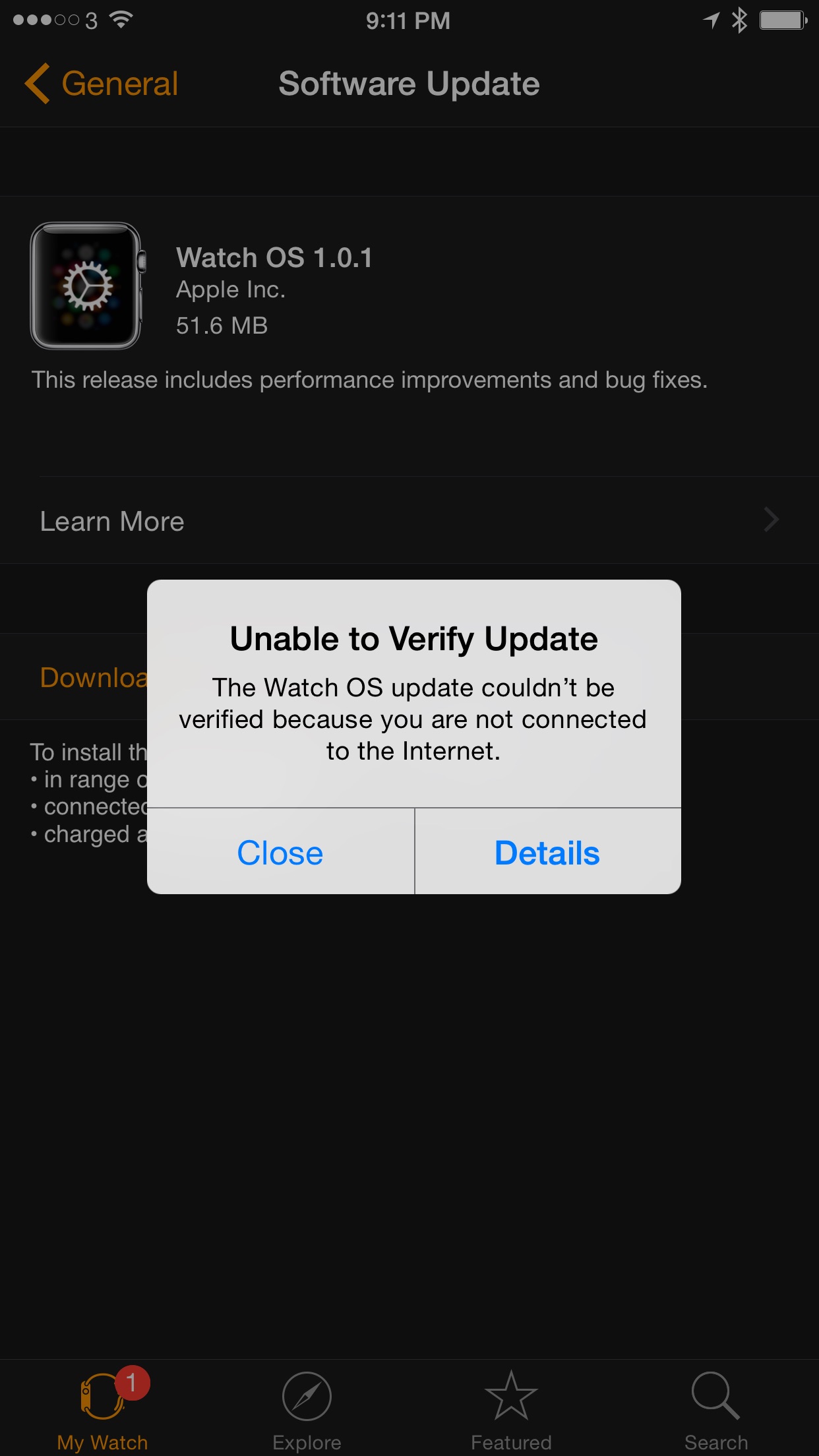Screen dimensions: 819x1456
Task: Tap the Unable to Verify Update heading
Action: pos(414,639)
